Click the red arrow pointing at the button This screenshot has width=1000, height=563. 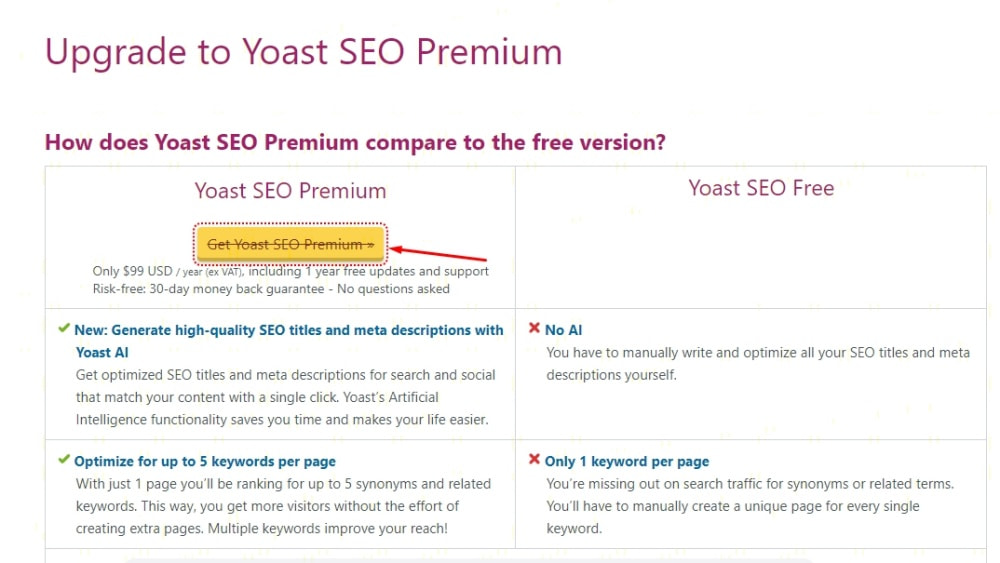438,254
